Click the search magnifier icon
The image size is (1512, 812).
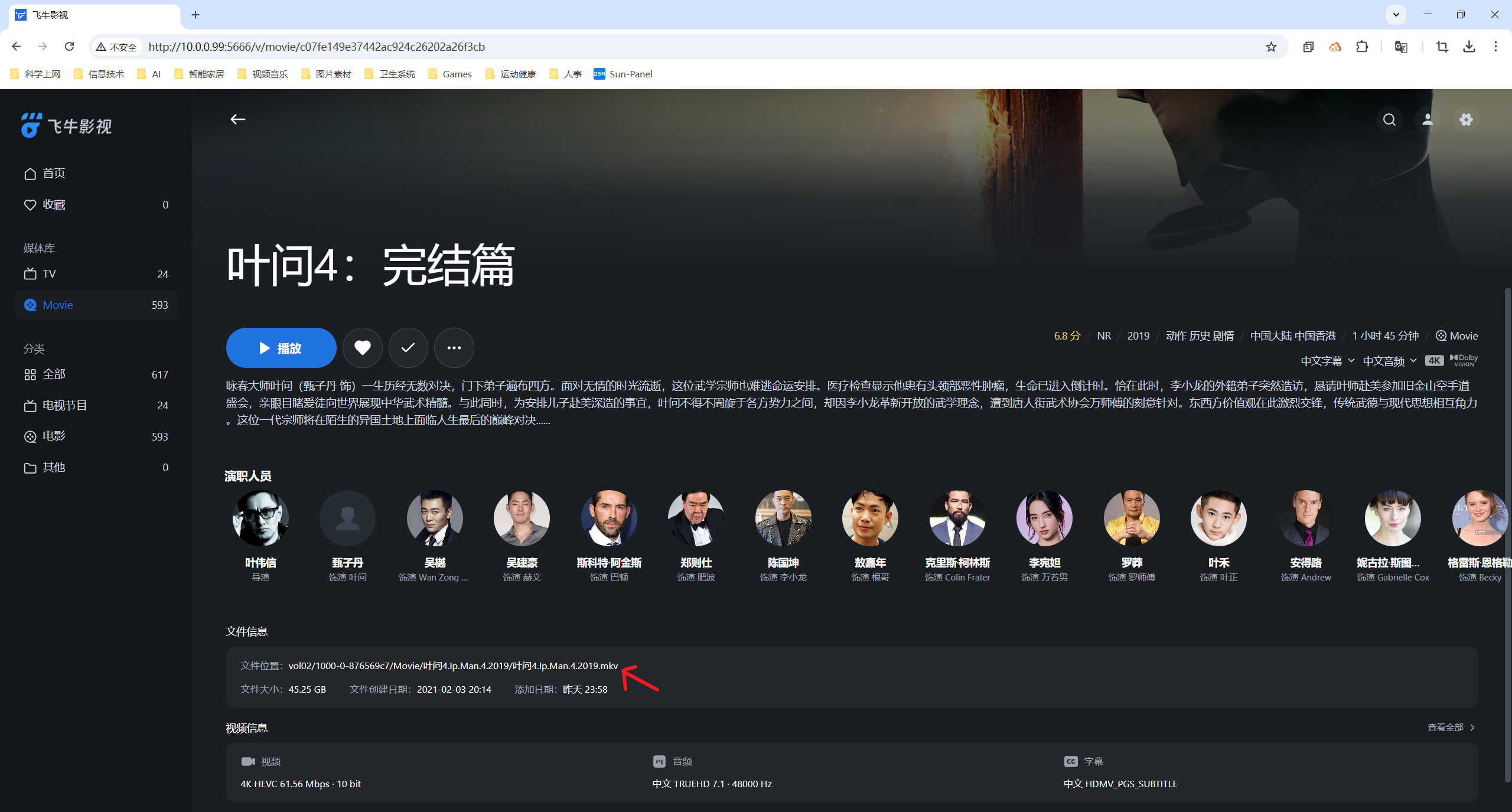click(1389, 120)
